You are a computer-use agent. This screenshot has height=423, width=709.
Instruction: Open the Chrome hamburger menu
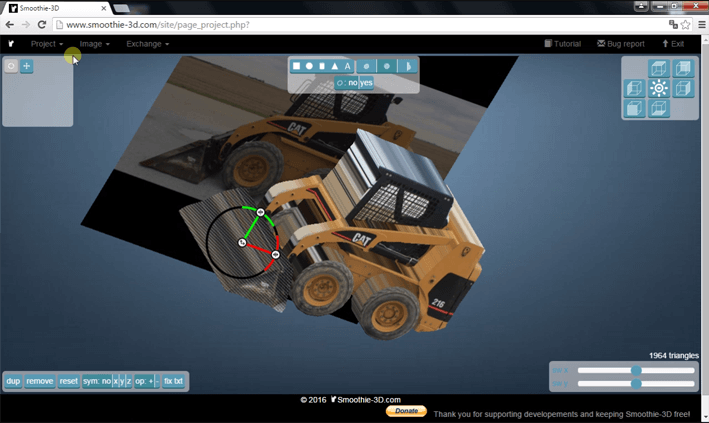coord(702,24)
